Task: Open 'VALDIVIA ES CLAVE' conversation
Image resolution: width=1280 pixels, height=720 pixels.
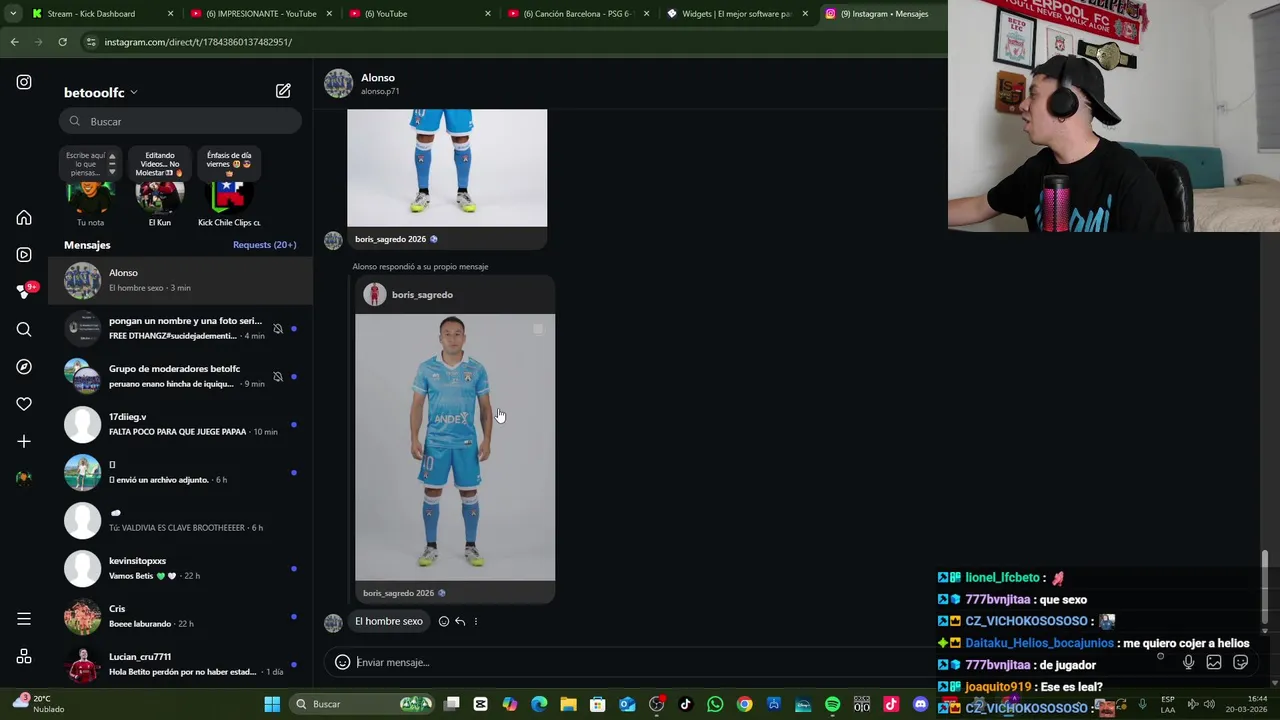Action: 180,520
